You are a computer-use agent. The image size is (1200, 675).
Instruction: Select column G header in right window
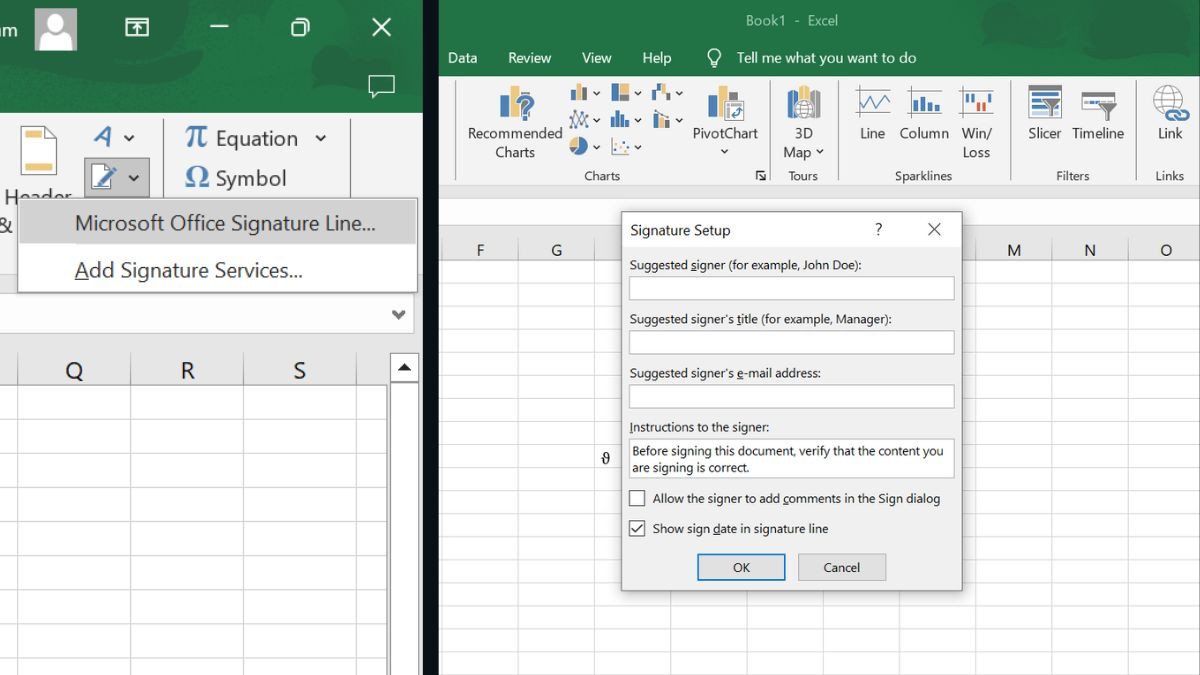(557, 250)
